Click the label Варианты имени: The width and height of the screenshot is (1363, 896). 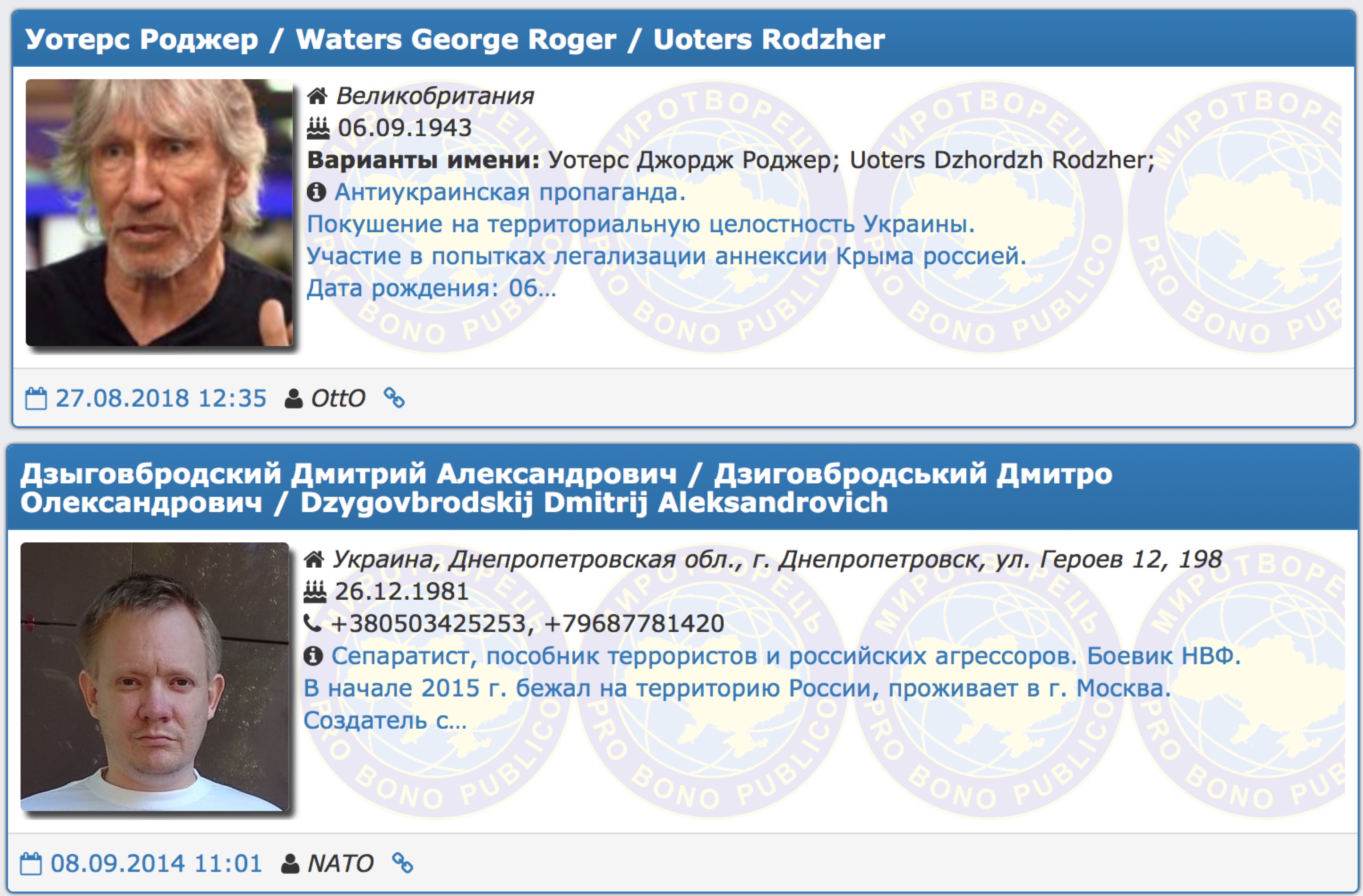423,160
